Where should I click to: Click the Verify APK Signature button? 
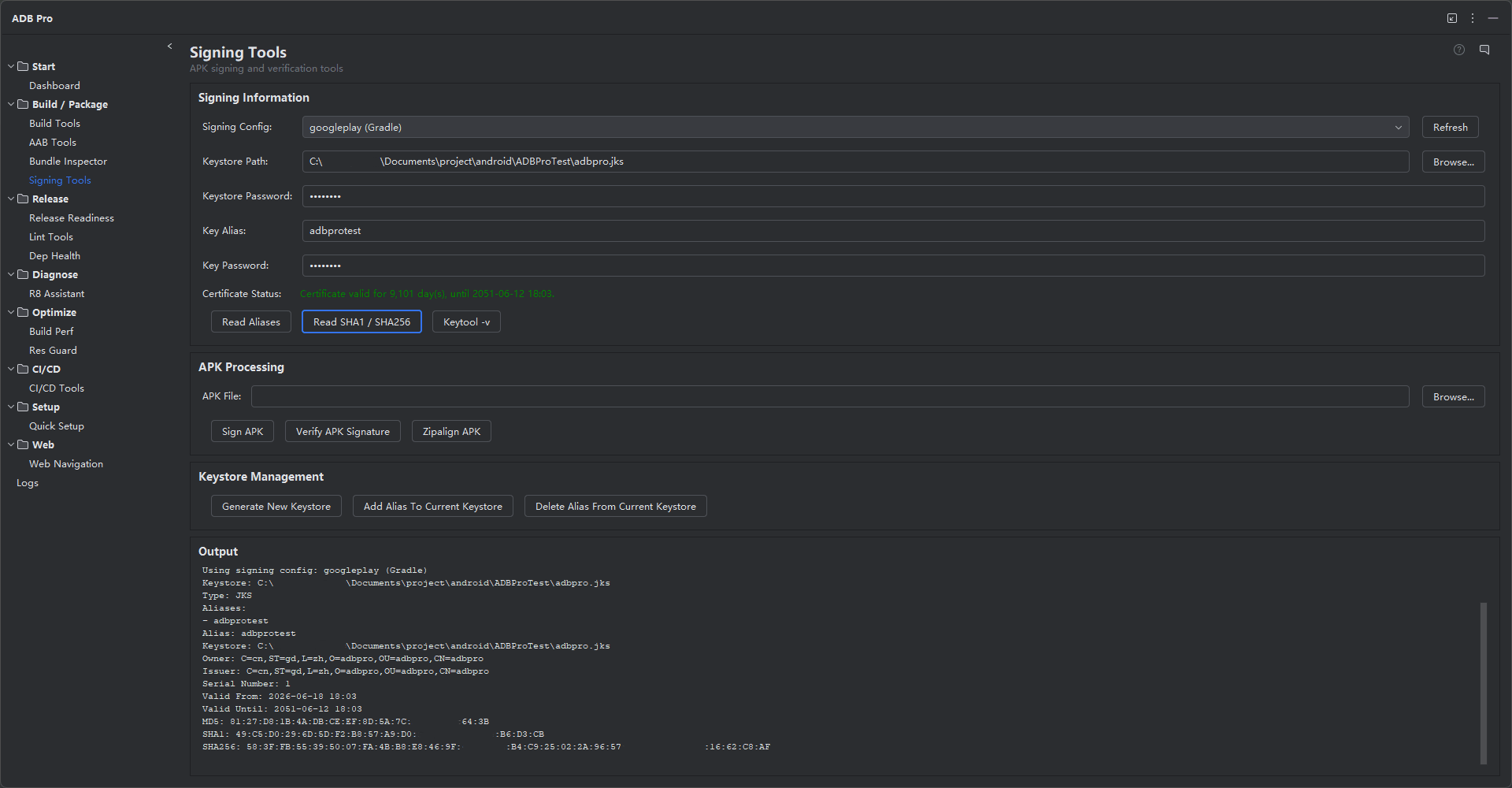[343, 432]
